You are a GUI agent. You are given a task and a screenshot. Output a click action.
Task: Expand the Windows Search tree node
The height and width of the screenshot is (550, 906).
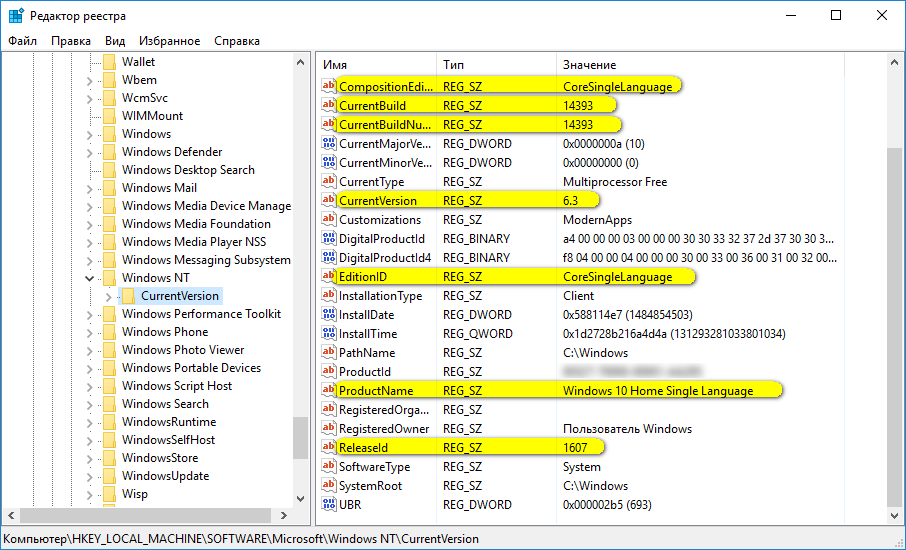90,404
